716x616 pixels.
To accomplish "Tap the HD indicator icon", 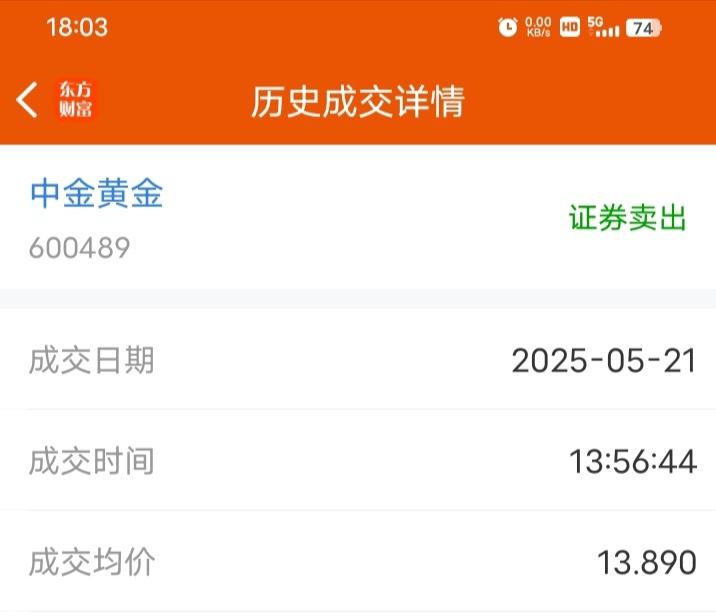I will tap(570, 27).
